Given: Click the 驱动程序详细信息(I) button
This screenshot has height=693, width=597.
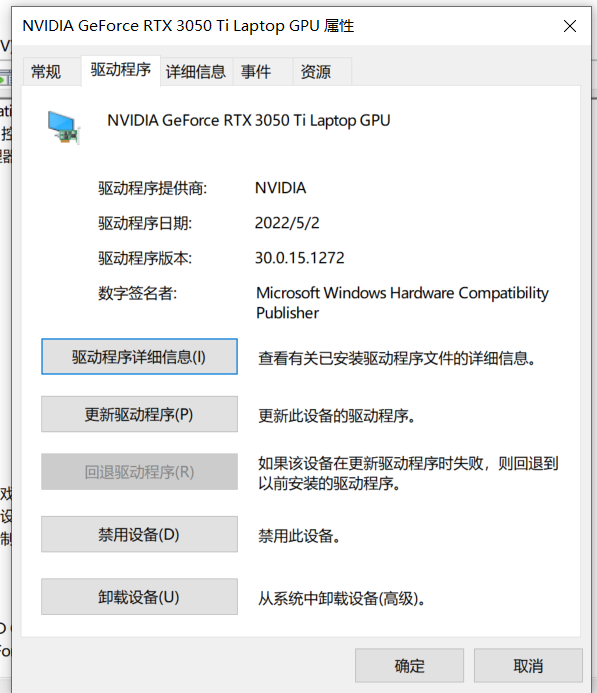Looking at the screenshot, I should pos(139,357).
